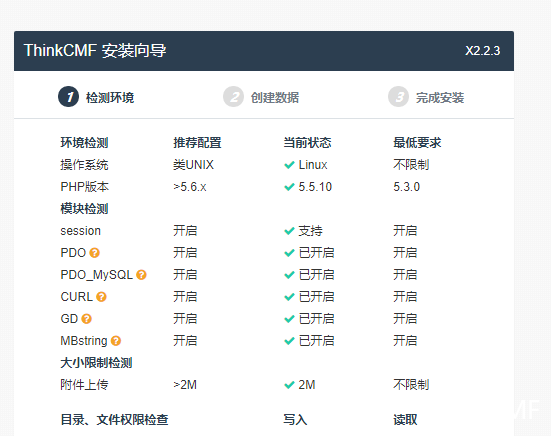Click the 当前状态 column header

pos(307,143)
